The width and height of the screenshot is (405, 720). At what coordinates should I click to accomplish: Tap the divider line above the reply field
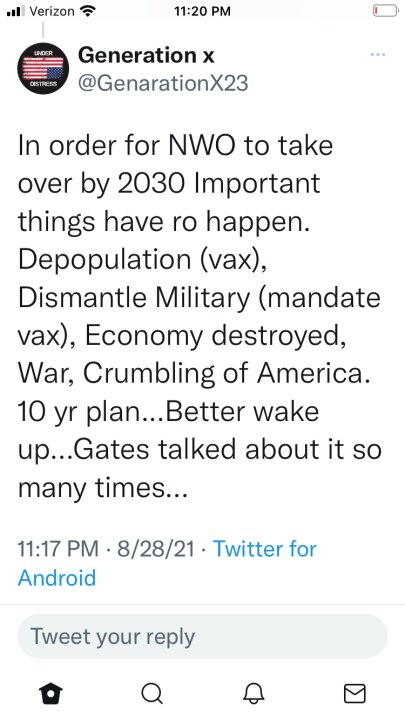(202, 604)
